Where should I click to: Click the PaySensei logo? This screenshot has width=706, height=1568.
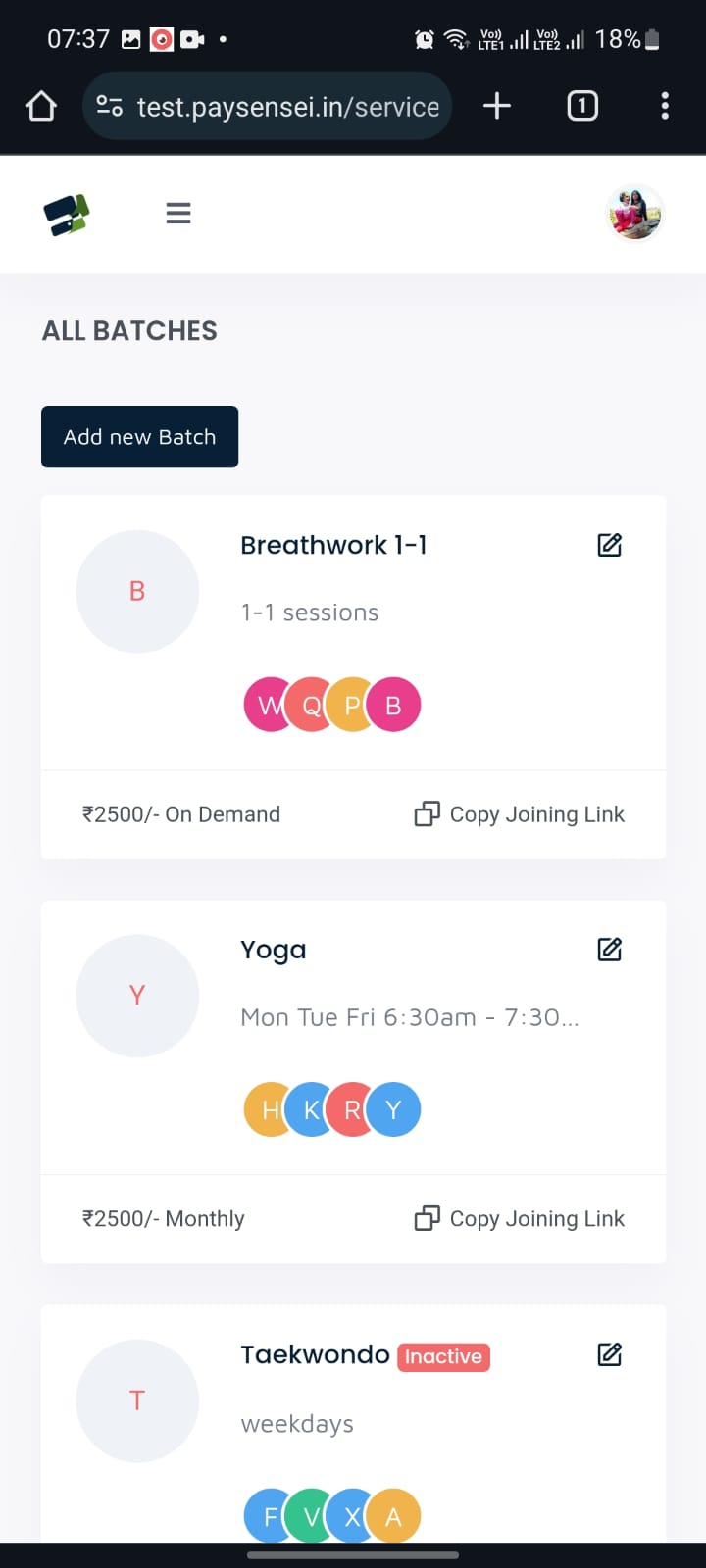pos(67,214)
